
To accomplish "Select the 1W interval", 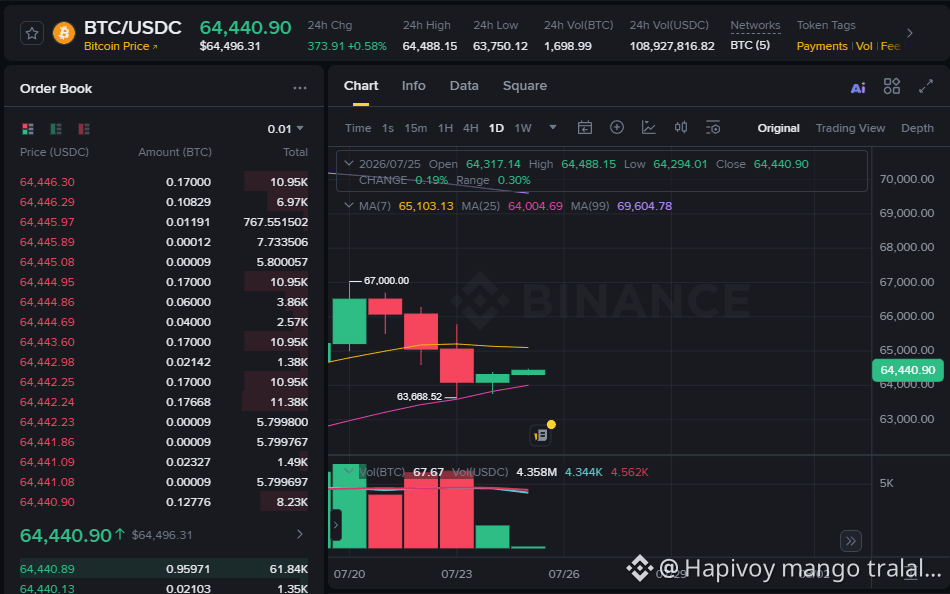I will point(523,128).
